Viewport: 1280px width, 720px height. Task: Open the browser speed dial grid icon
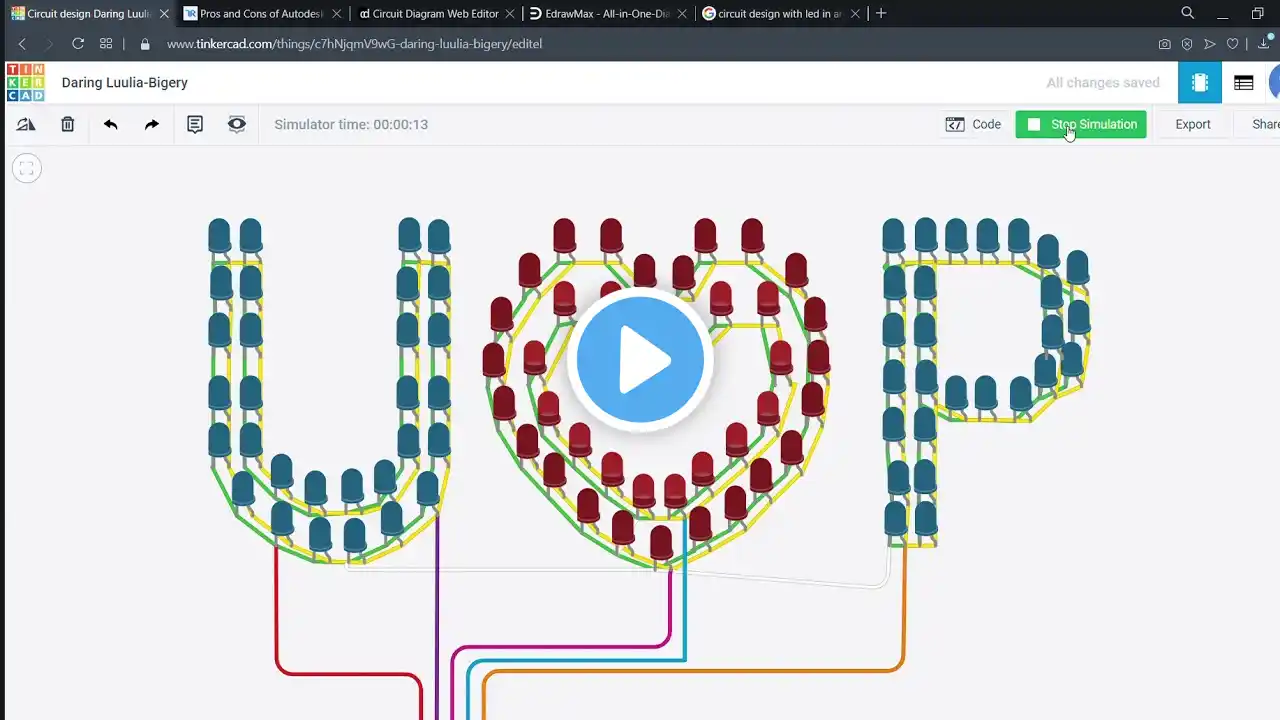[106, 44]
